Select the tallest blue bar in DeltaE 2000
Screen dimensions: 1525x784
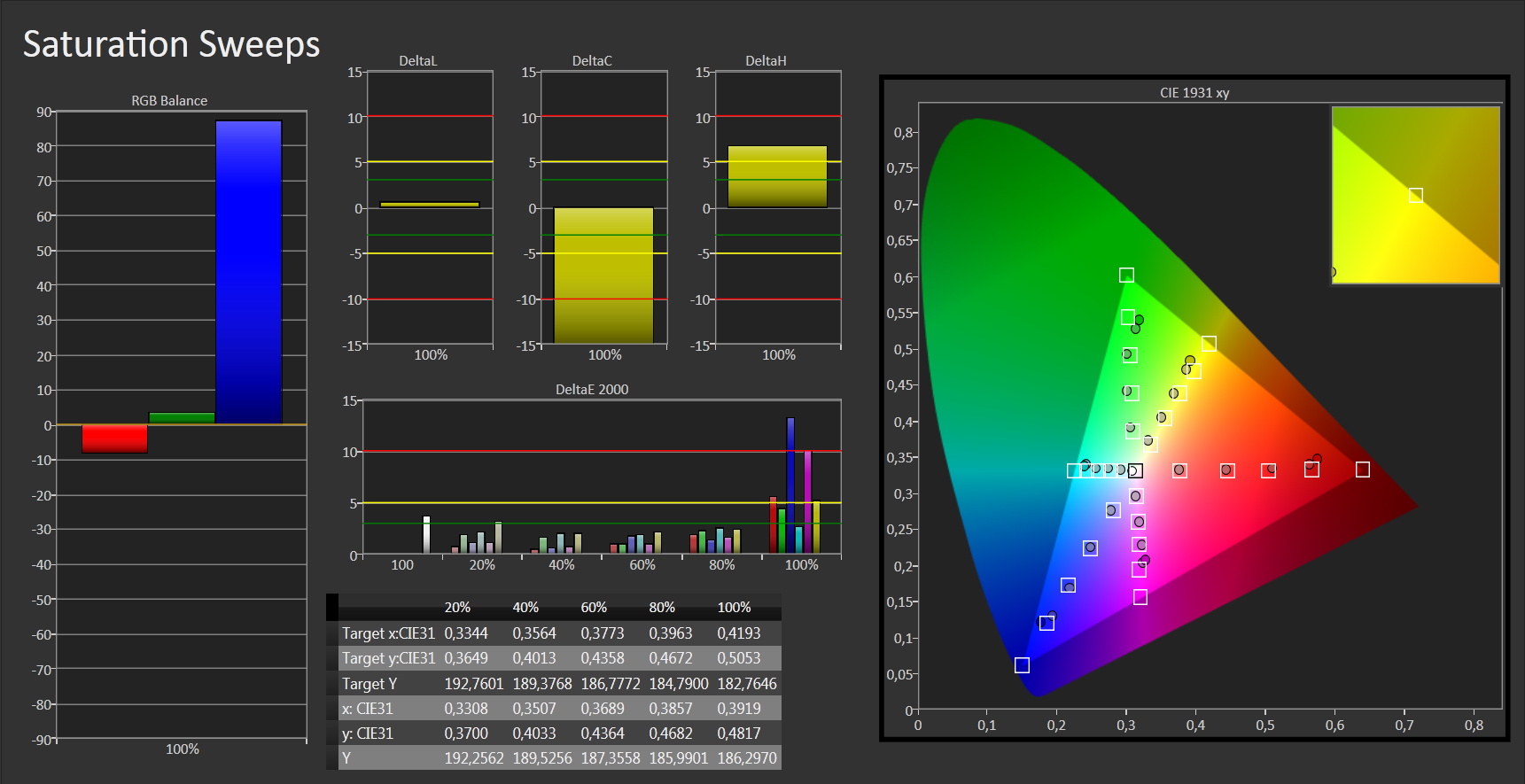coord(790,485)
